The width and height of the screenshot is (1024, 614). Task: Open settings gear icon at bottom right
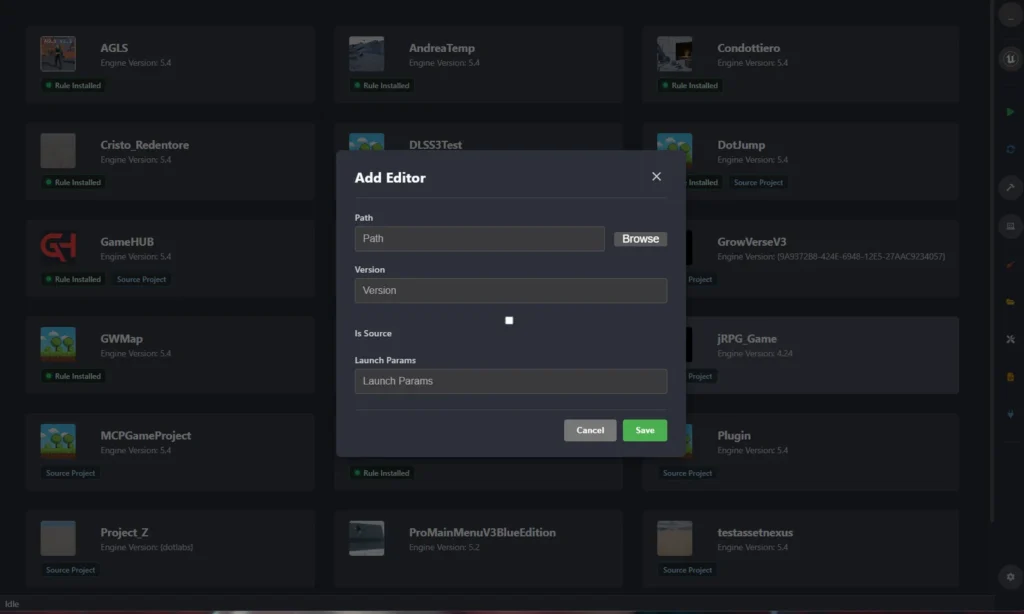pyautogui.click(x=1009, y=577)
